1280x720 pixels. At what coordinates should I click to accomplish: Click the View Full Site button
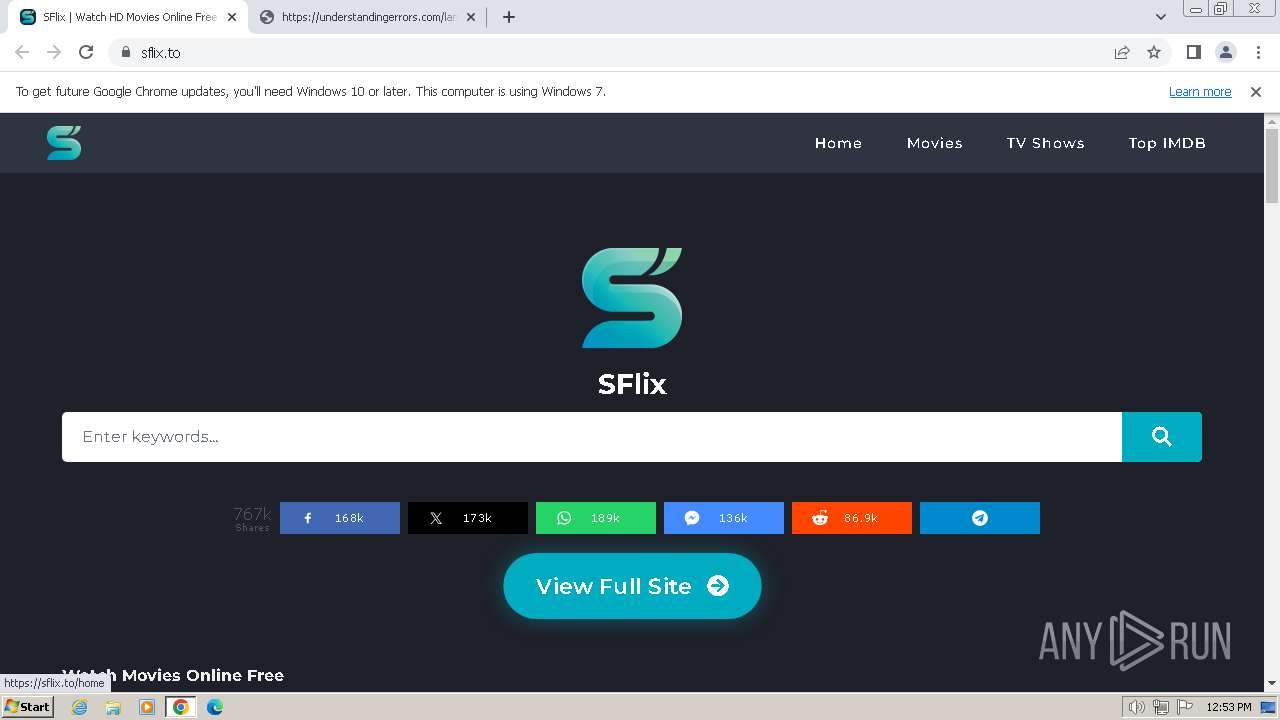(632, 586)
